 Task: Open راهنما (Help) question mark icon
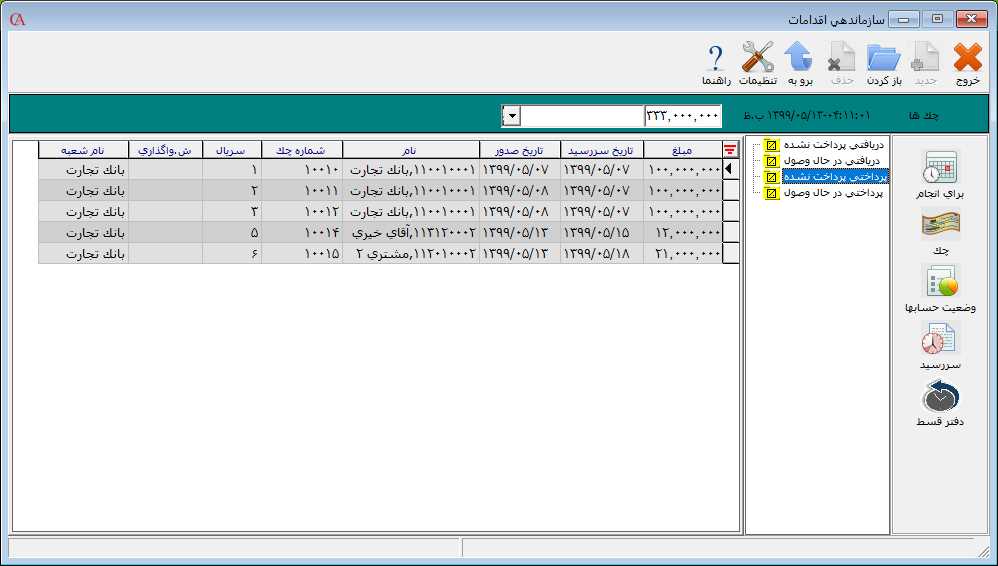715,63
